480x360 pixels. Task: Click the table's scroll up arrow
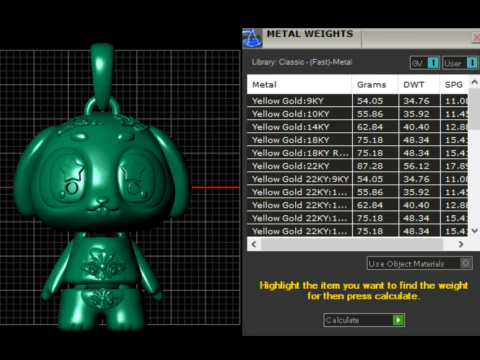click(474, 82)
